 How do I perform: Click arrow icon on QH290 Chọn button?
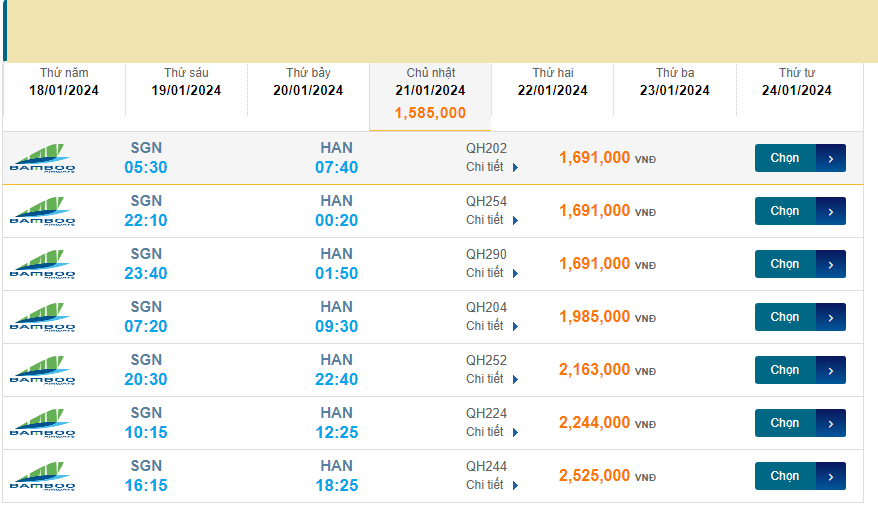click(x=831, y=264)
